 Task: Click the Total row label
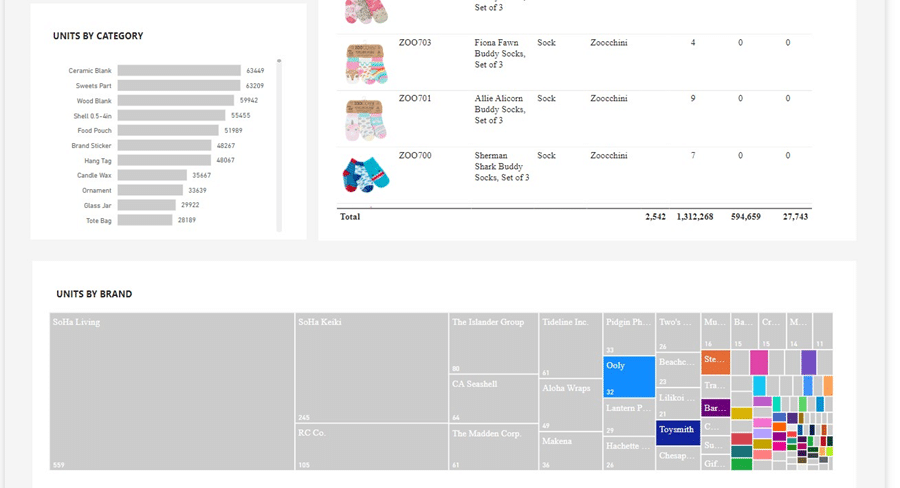[x=350, y=216]
